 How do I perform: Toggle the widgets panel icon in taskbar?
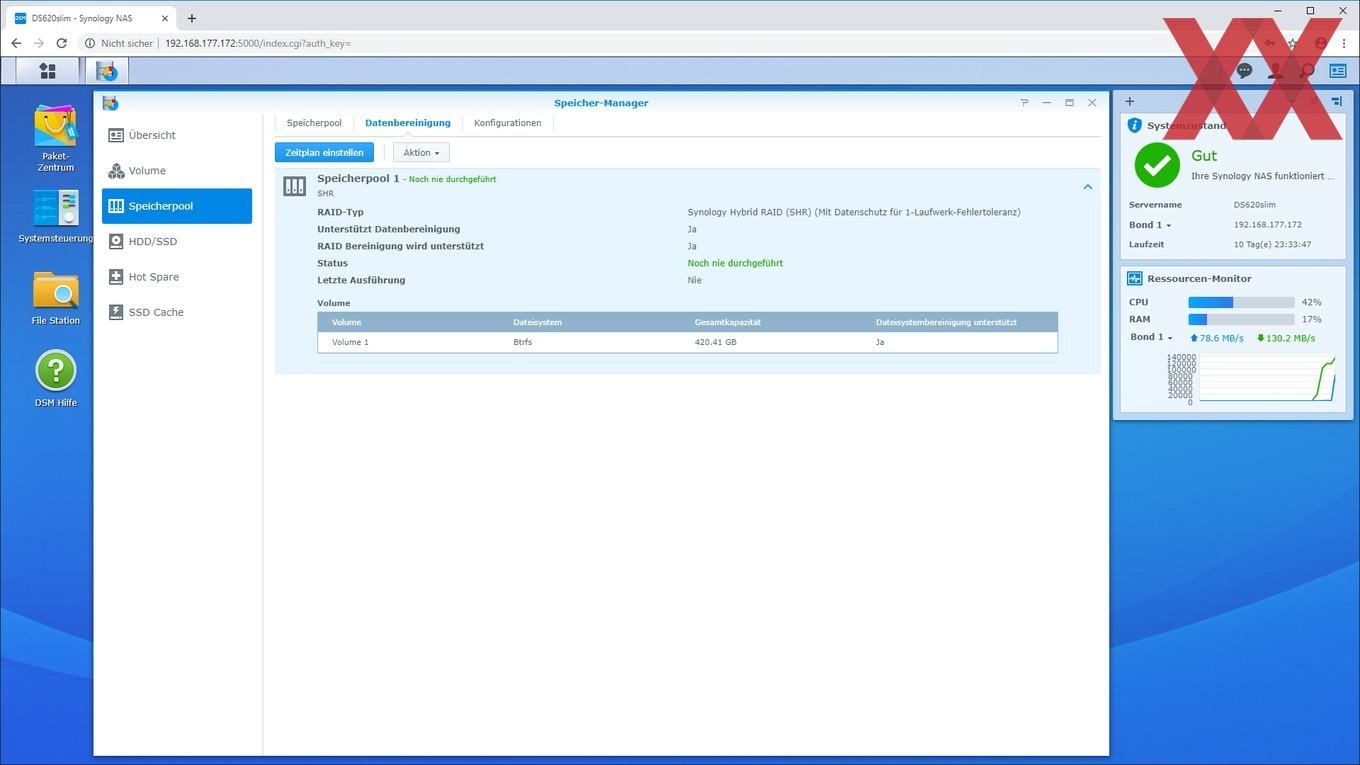1337,71
